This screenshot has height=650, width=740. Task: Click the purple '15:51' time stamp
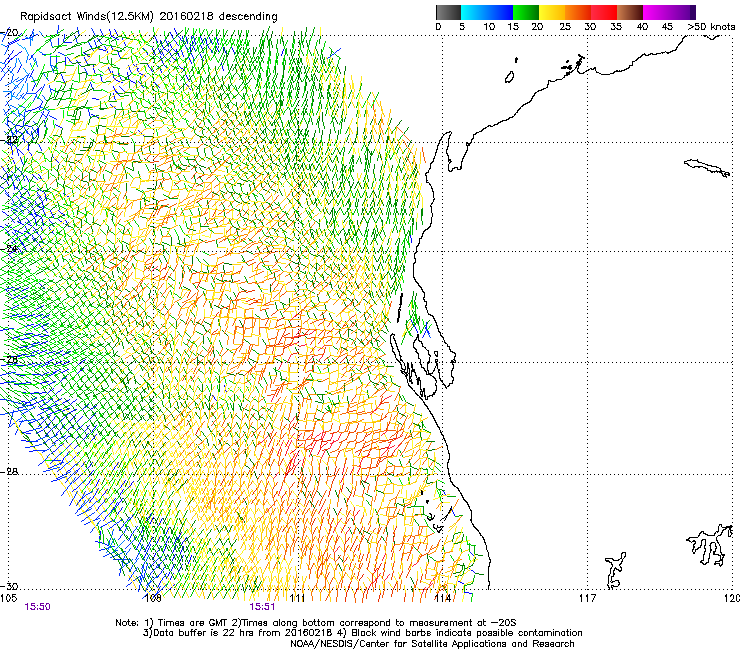tap(262, 607)
